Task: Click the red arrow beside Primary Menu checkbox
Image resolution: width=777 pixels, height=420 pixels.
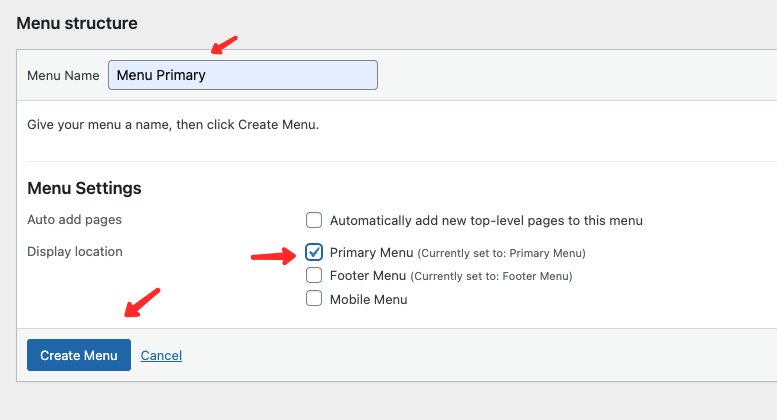Action: [271, 255]
